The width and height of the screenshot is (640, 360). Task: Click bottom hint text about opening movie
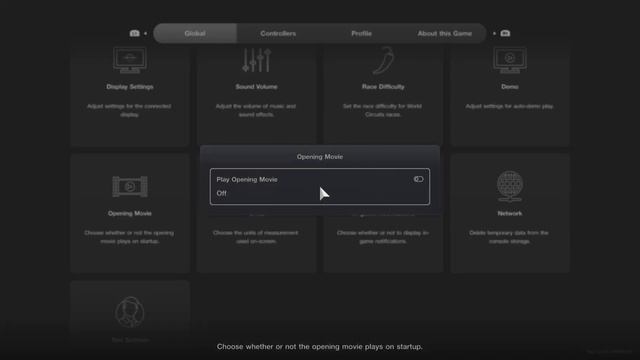[x=320, y=347]
